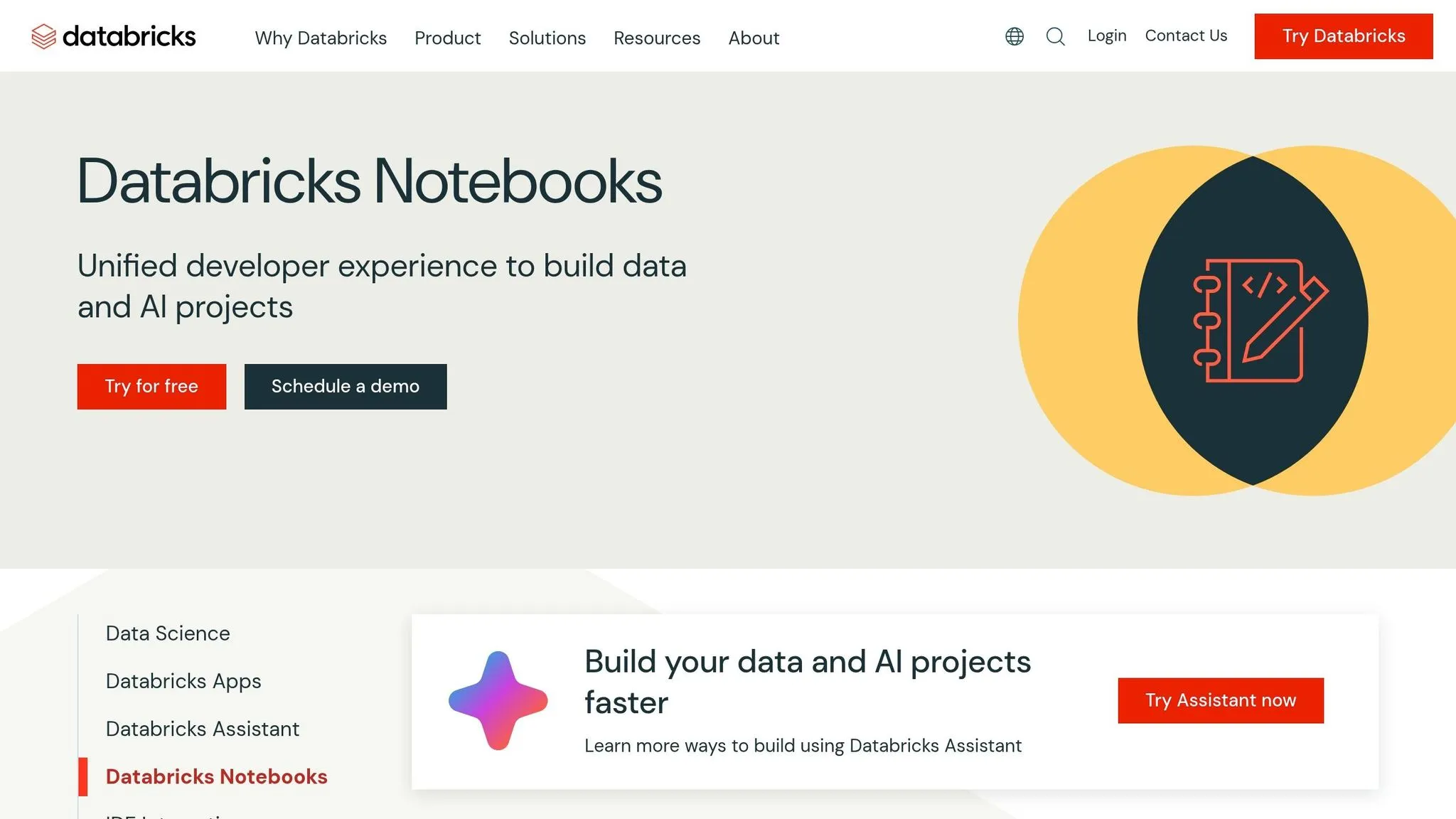Open the language globe selector

pyautogui.click(x=1015, y=36)
